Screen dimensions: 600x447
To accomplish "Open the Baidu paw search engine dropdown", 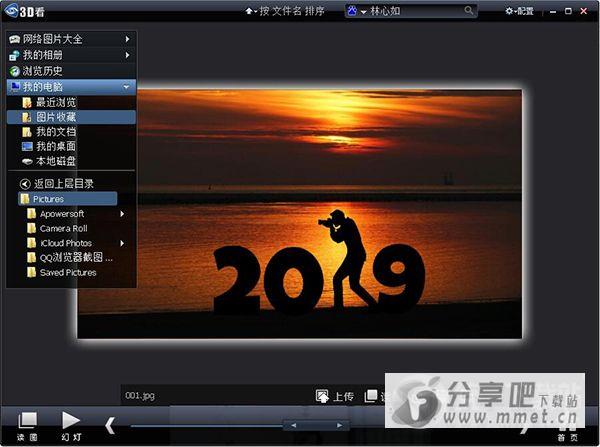I will click(x=356, y=11).
